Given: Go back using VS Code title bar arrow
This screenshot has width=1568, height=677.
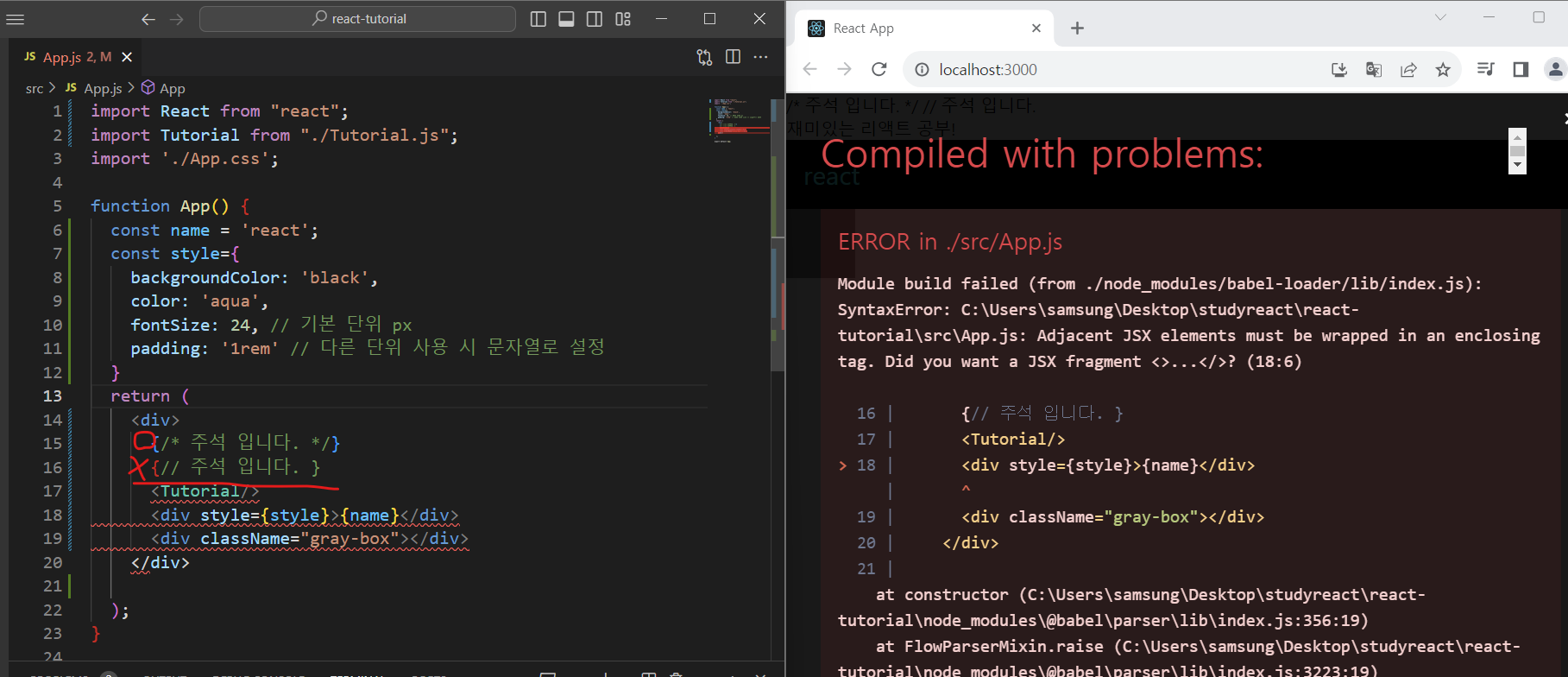Looking at the screenshot, I should pyautogui.click(x=148, y=19).
